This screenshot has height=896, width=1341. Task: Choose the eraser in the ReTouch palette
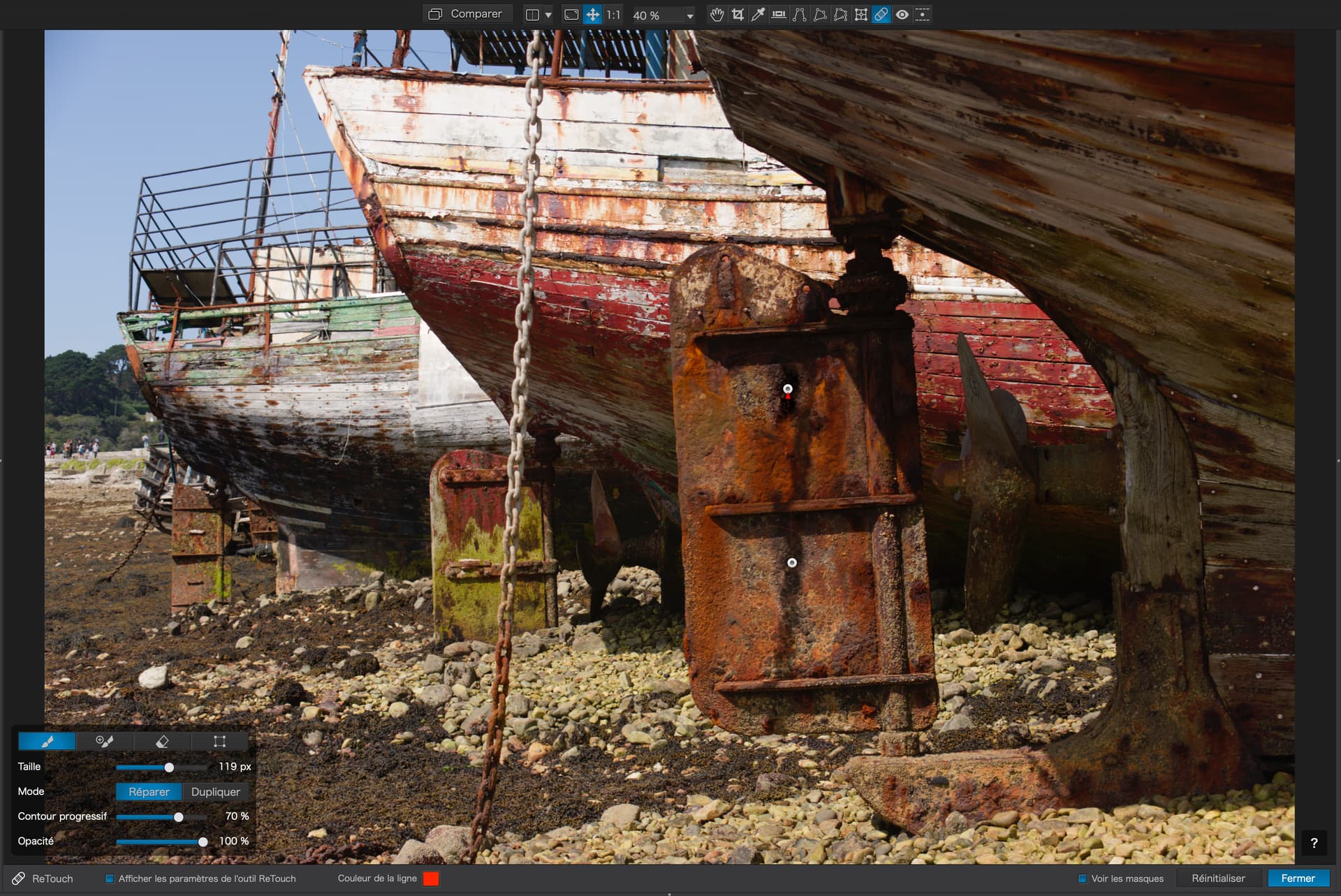pyautogui.click(x=162, y=741)
